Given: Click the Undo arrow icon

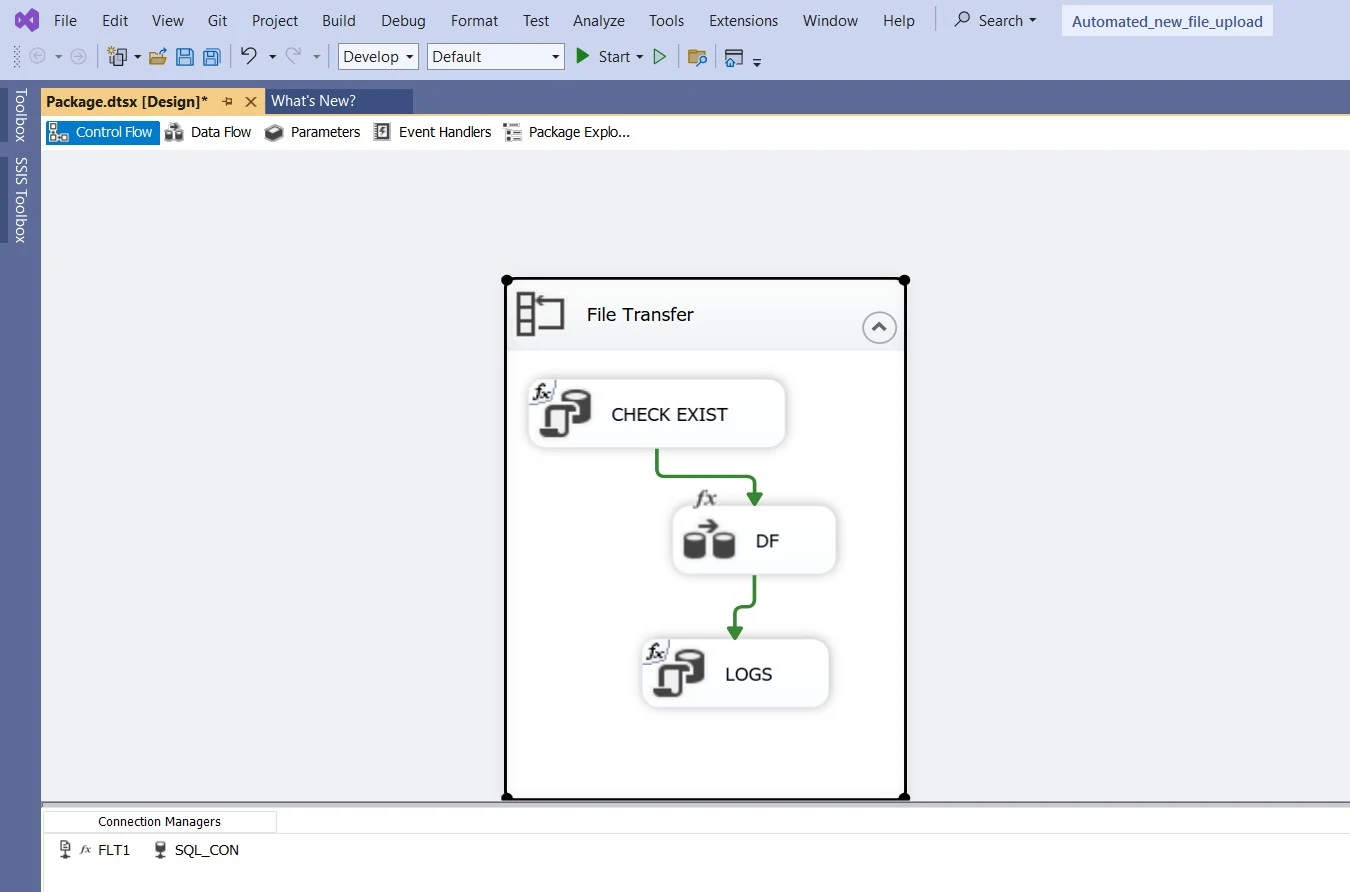Looking at the screenshot, I should pyautogui.click(x=249, y=57).
